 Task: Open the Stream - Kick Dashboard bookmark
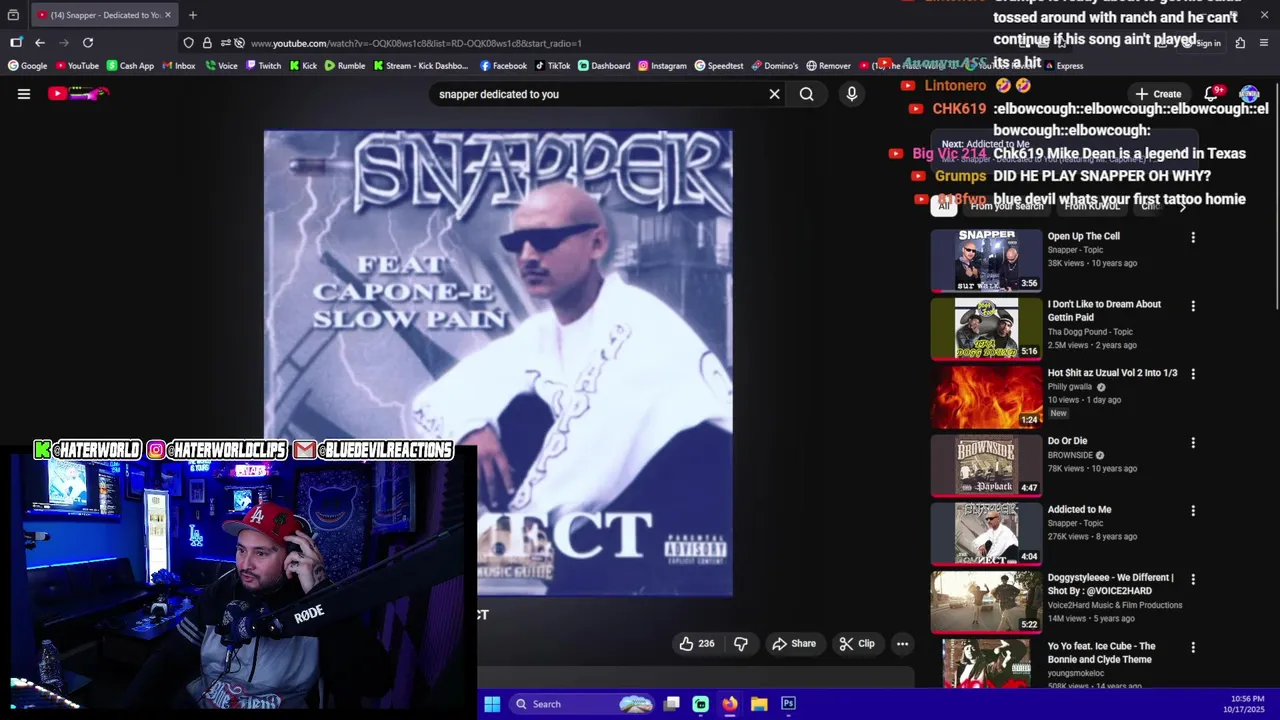click(420, 66)
